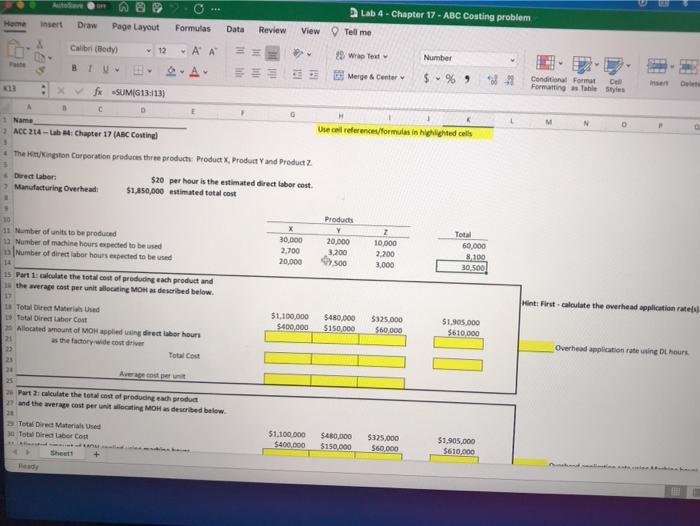Click the formula bar cancel X button

click(61, 91)
